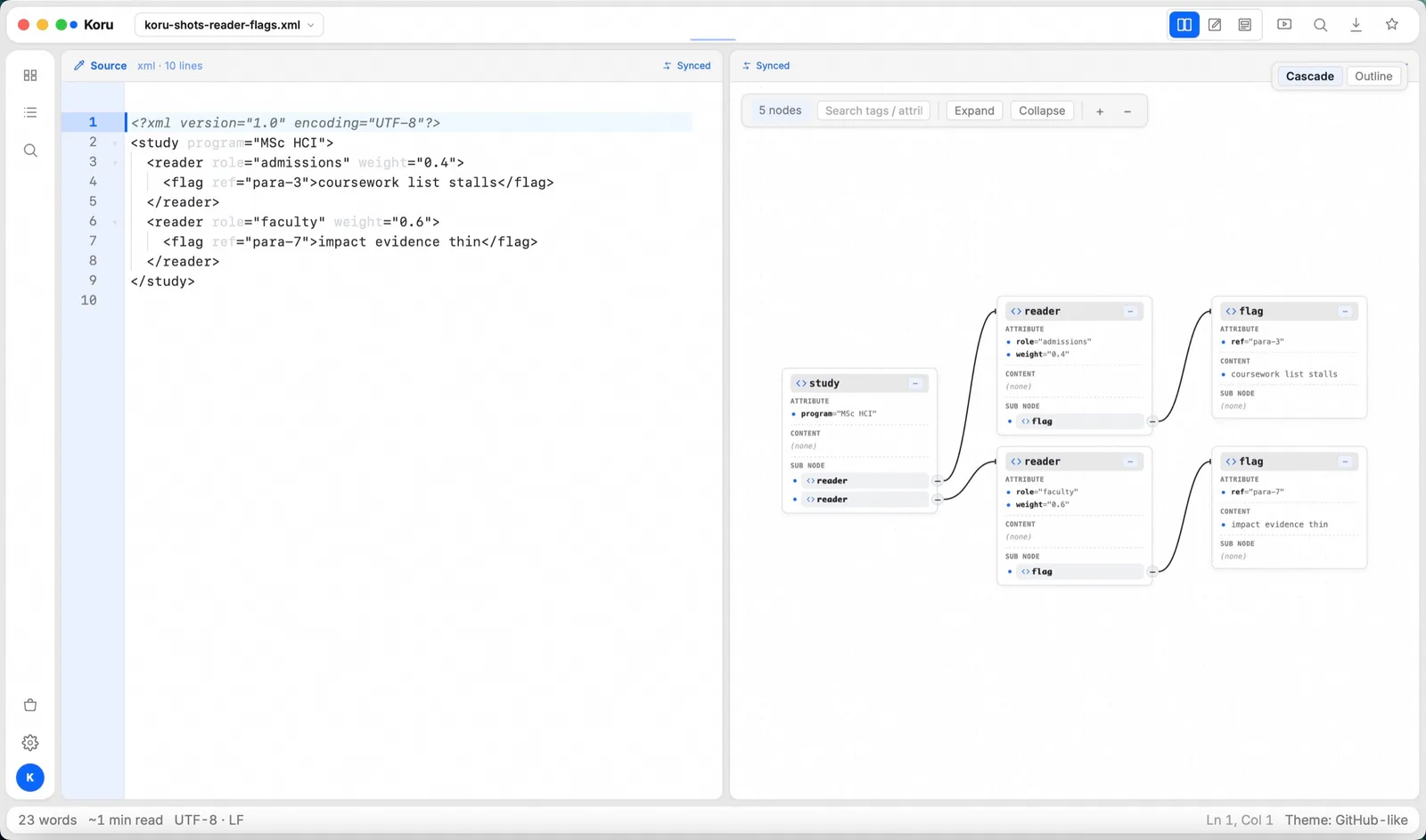
Task: Toggle first reader sub-node connector in study
Action: pyautogui.click(x=938, y=481)
